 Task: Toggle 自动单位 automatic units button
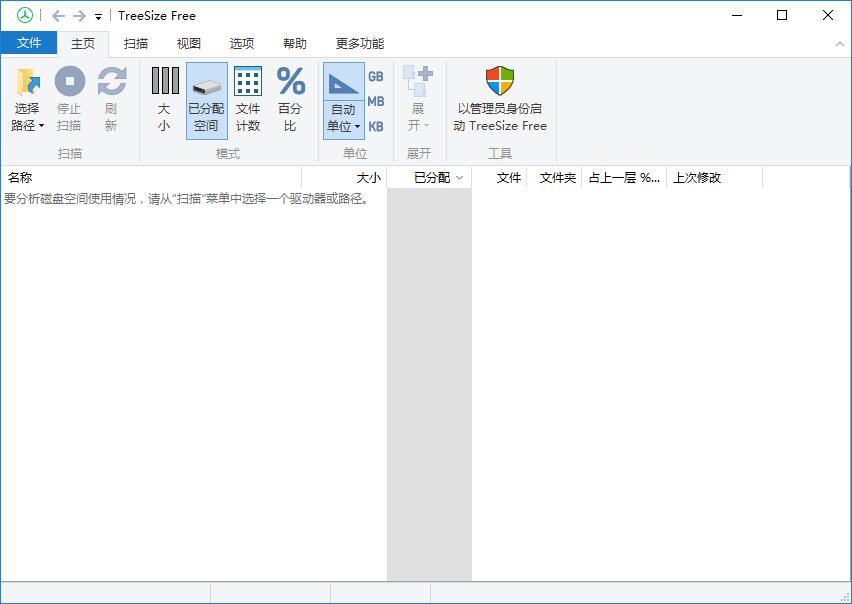tap(343, 100)
